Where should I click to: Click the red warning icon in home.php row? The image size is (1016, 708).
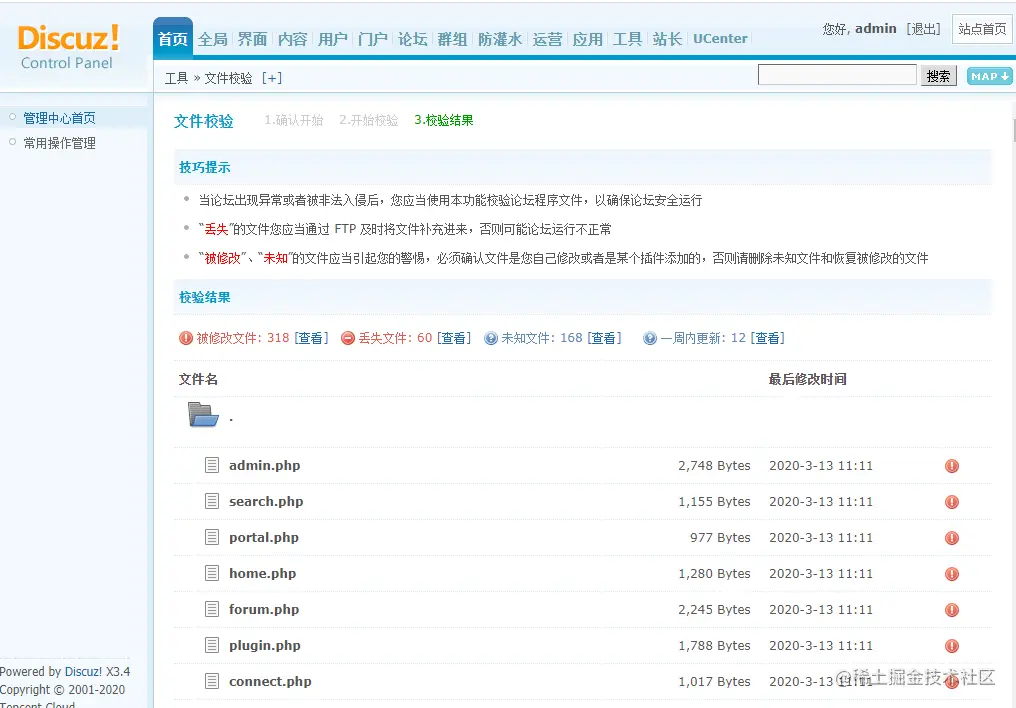951,574
